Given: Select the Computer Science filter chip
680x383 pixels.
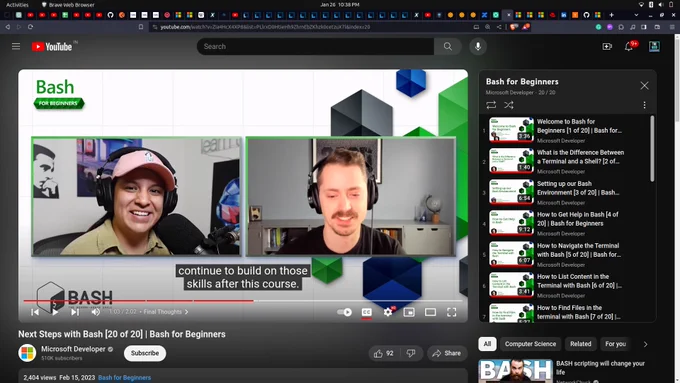Looking at the screenshot, I should click(x=530, y=344).
